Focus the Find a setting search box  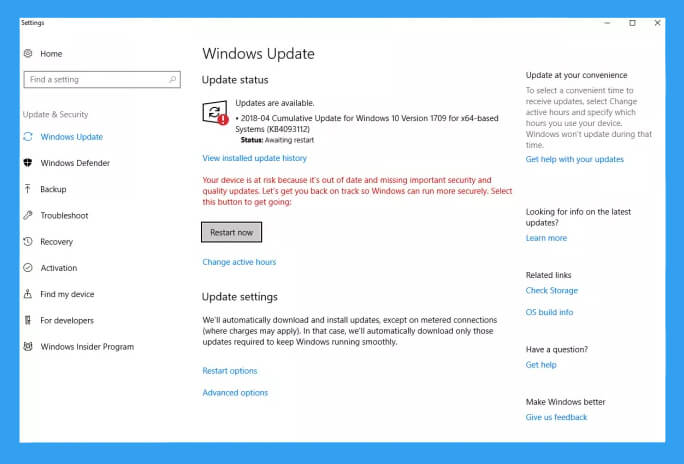click(102, 79)
